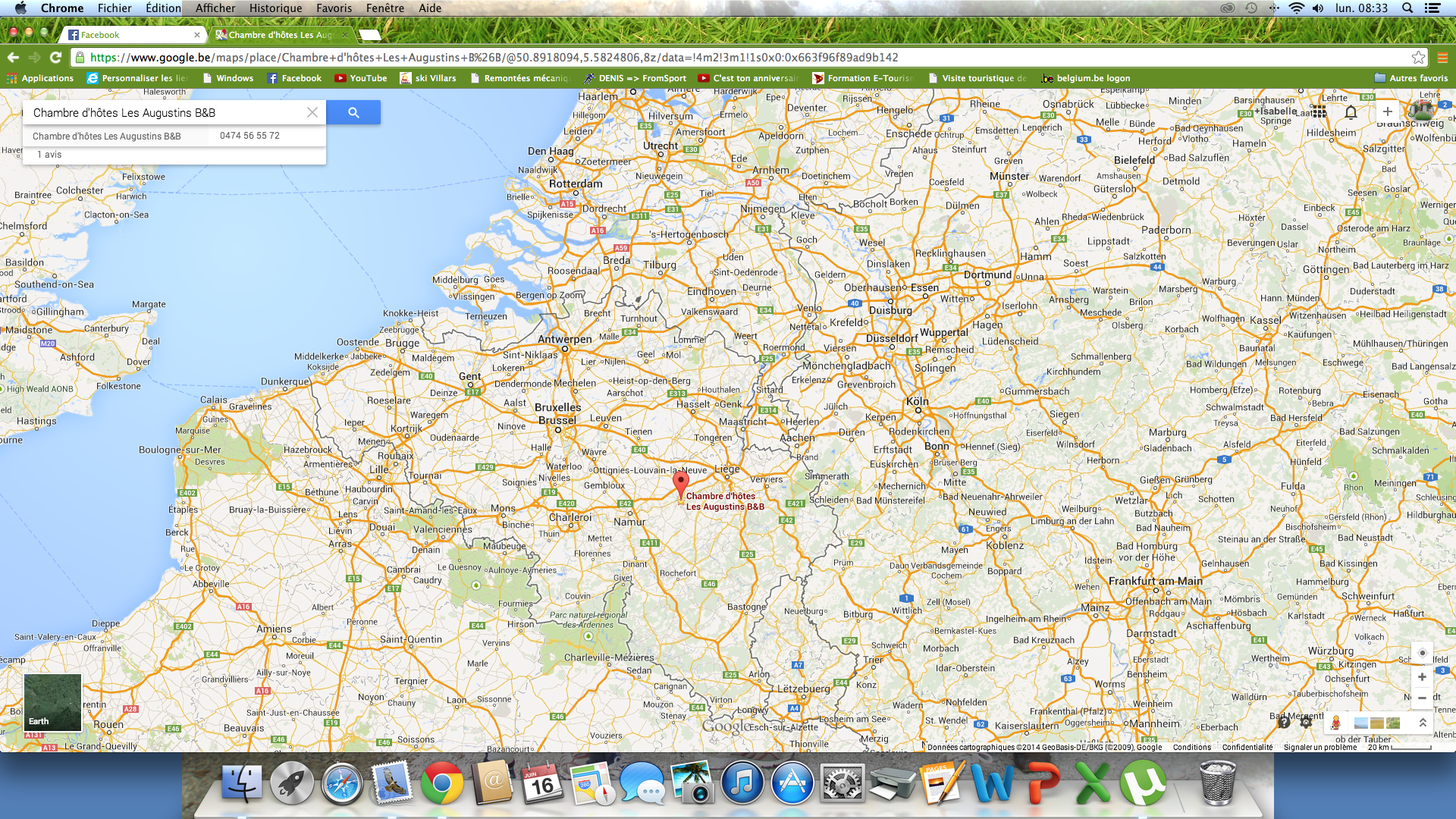Go back with the browser back arrow

tap(13, 58)
